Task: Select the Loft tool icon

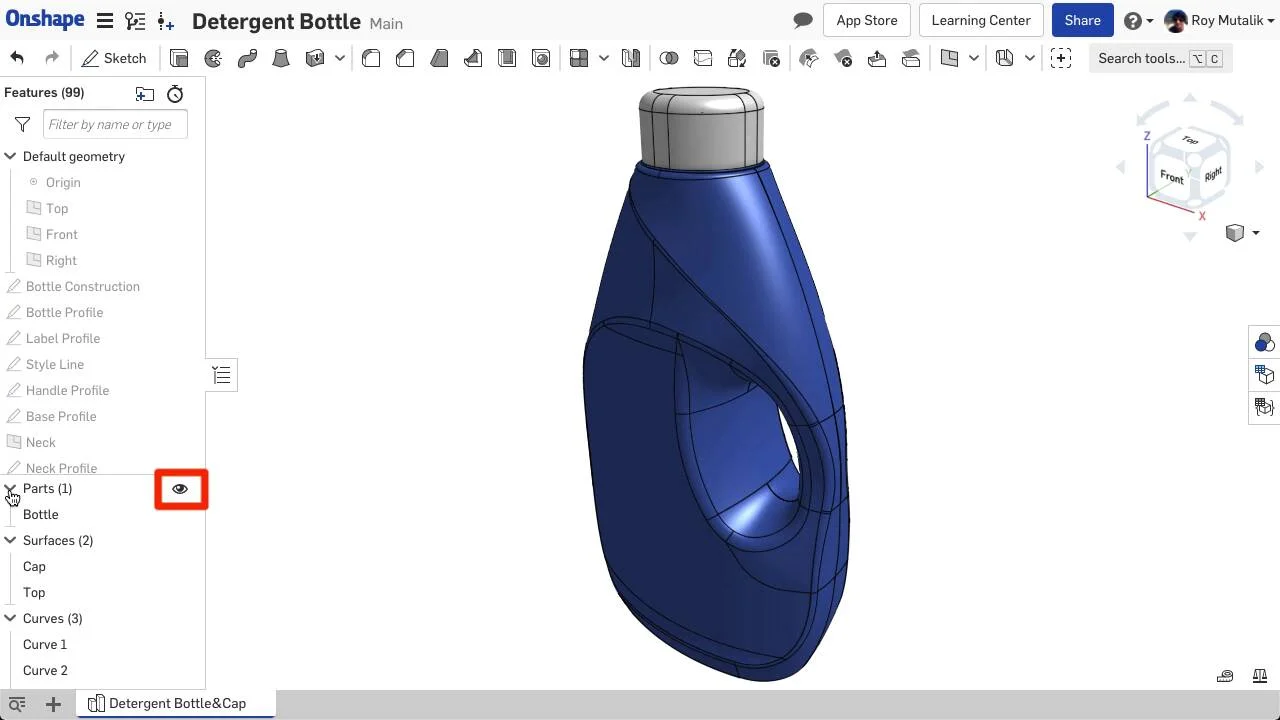Action: click(x=281, y=58)
